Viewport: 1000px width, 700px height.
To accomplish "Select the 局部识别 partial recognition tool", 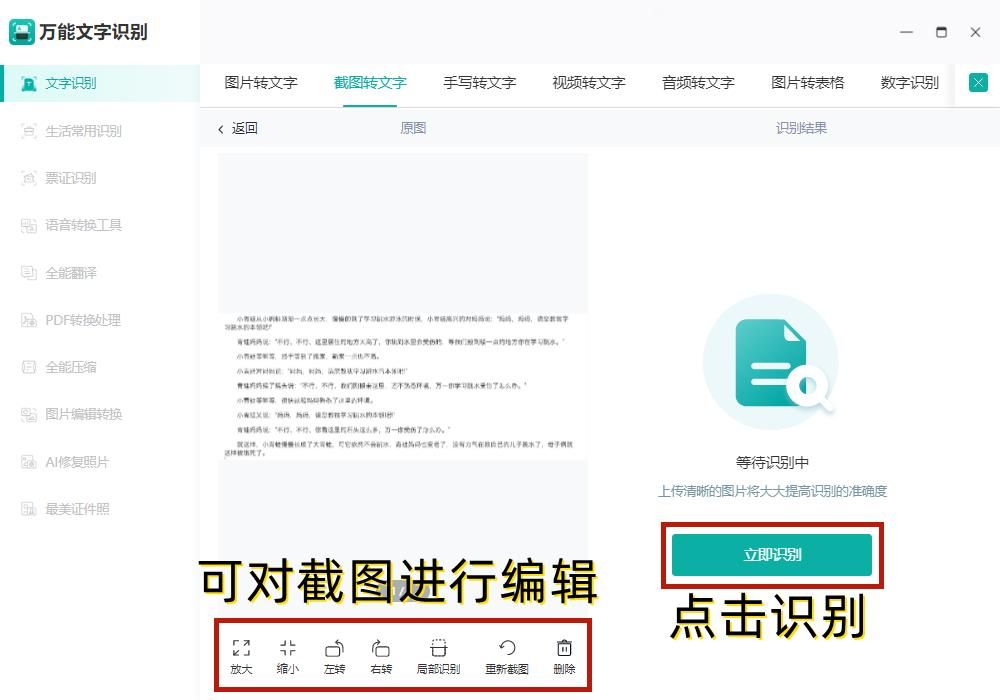I will point(438,648).
